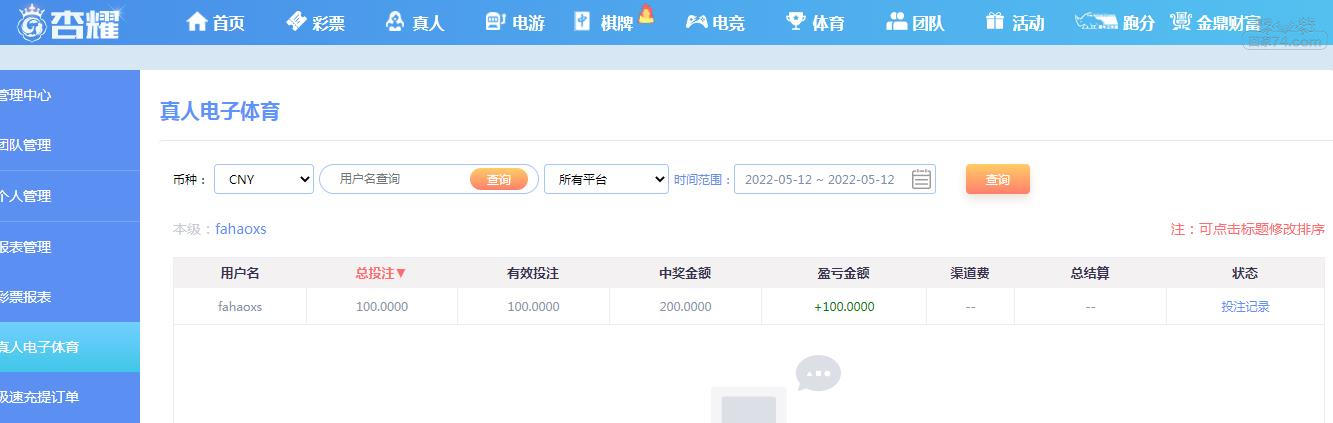Click the gift icon for 活动
The width and height of the screenshot is (1333, 423).
(x=994, y=22)
